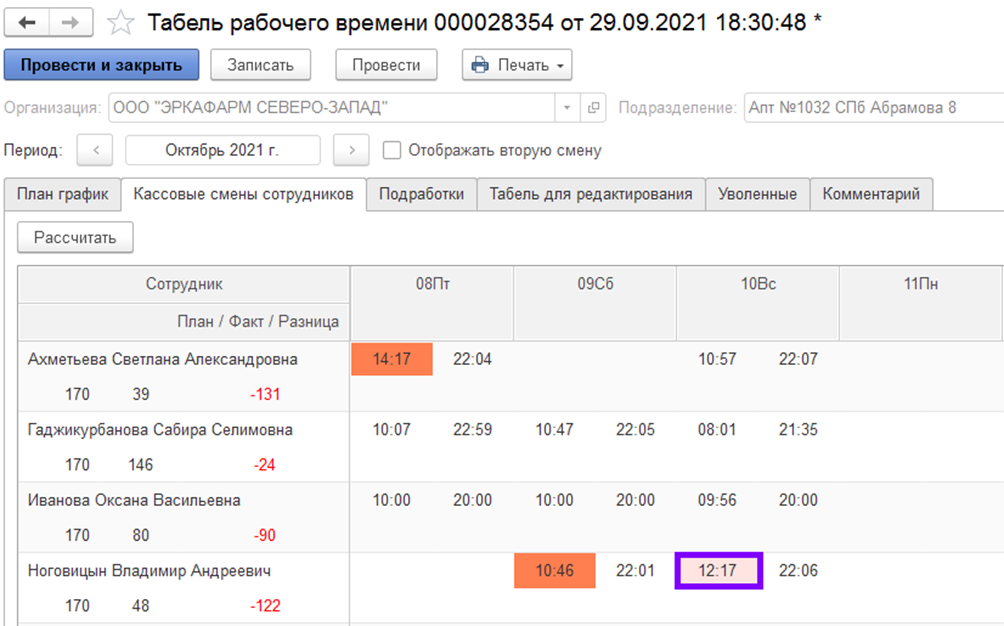1004x626 pixels.
Task: Go to next period with right arrow
Action: pyautogui.click(x=351, y=151)
